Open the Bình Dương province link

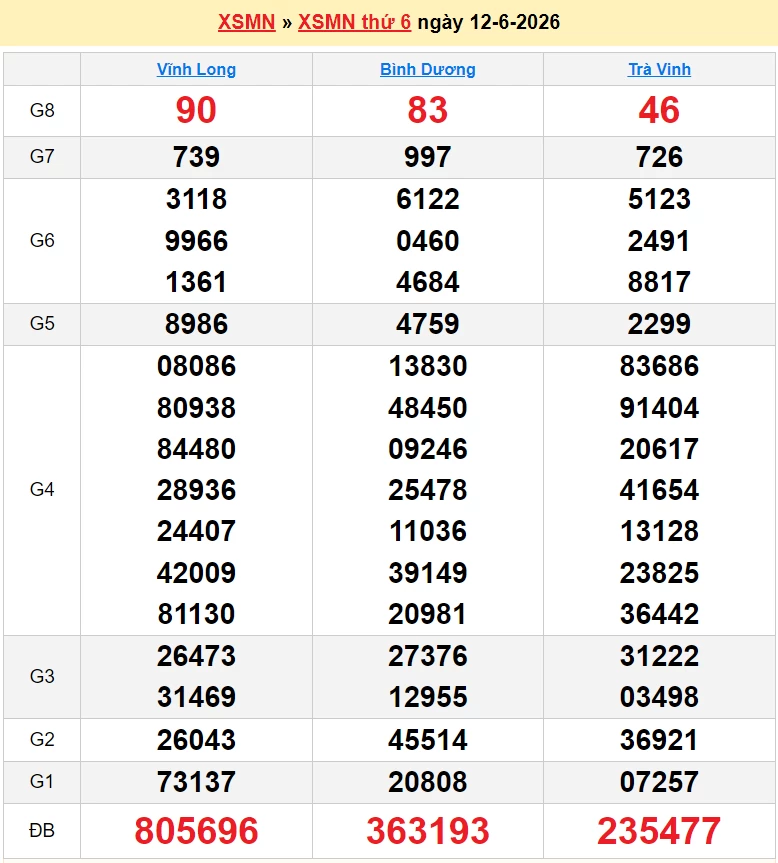428,69
